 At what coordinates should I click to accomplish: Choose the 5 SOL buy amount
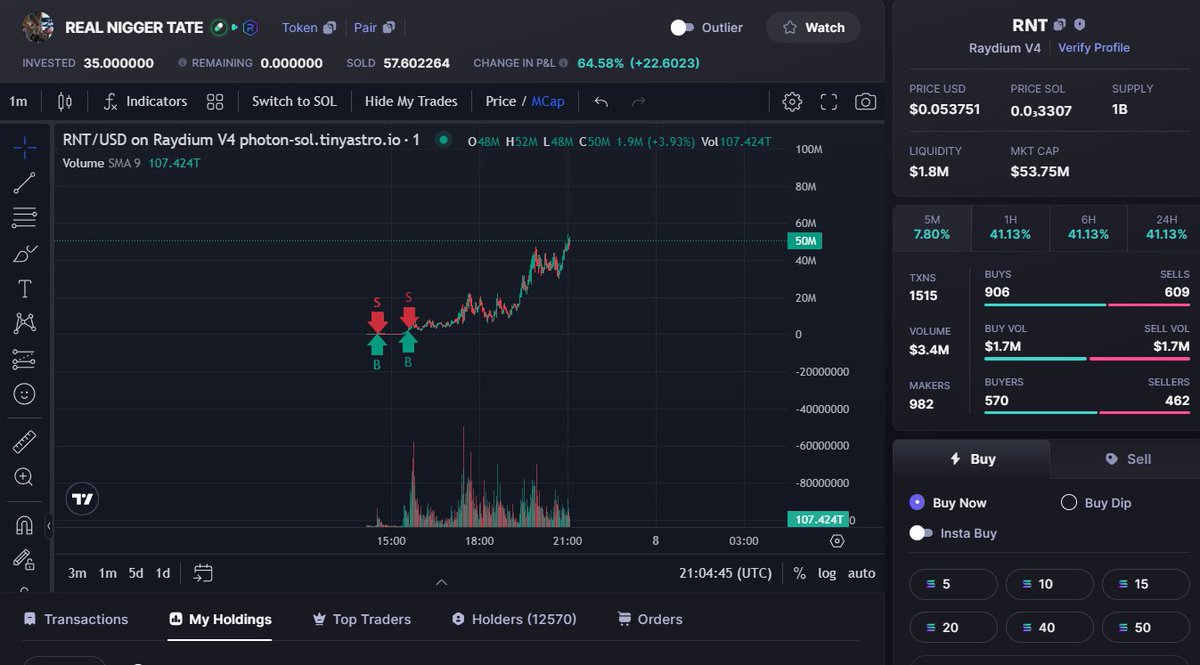click(x=953, y=584)
